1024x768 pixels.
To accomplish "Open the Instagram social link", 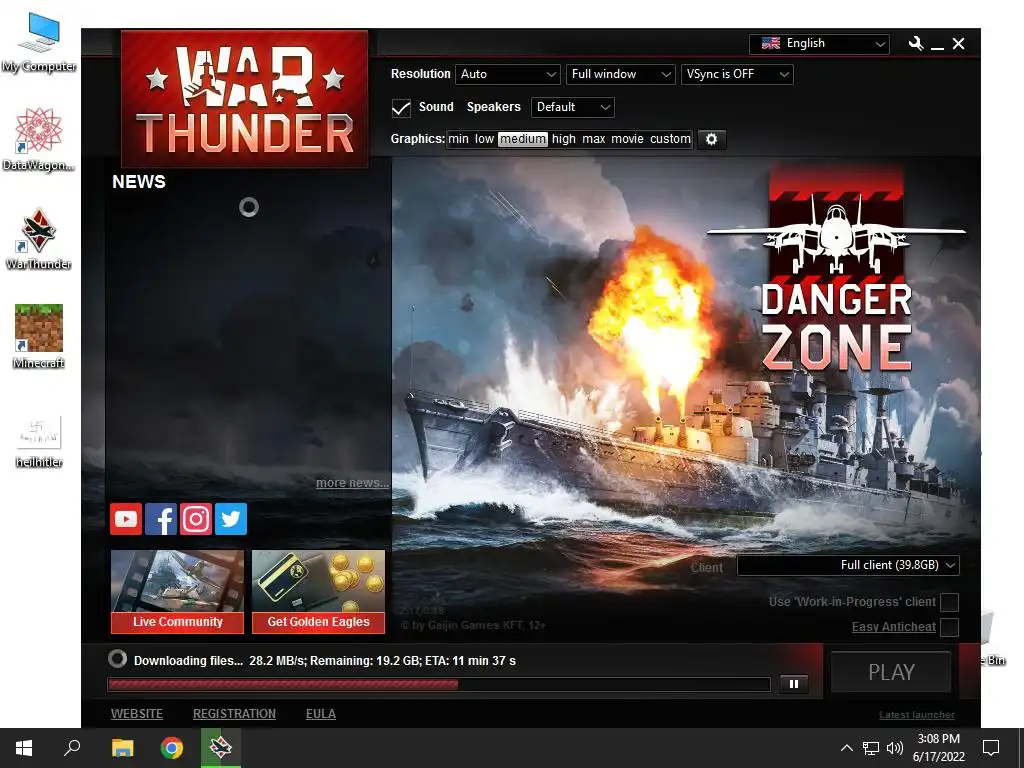I will pyautogui.click(x=196, y=519).
